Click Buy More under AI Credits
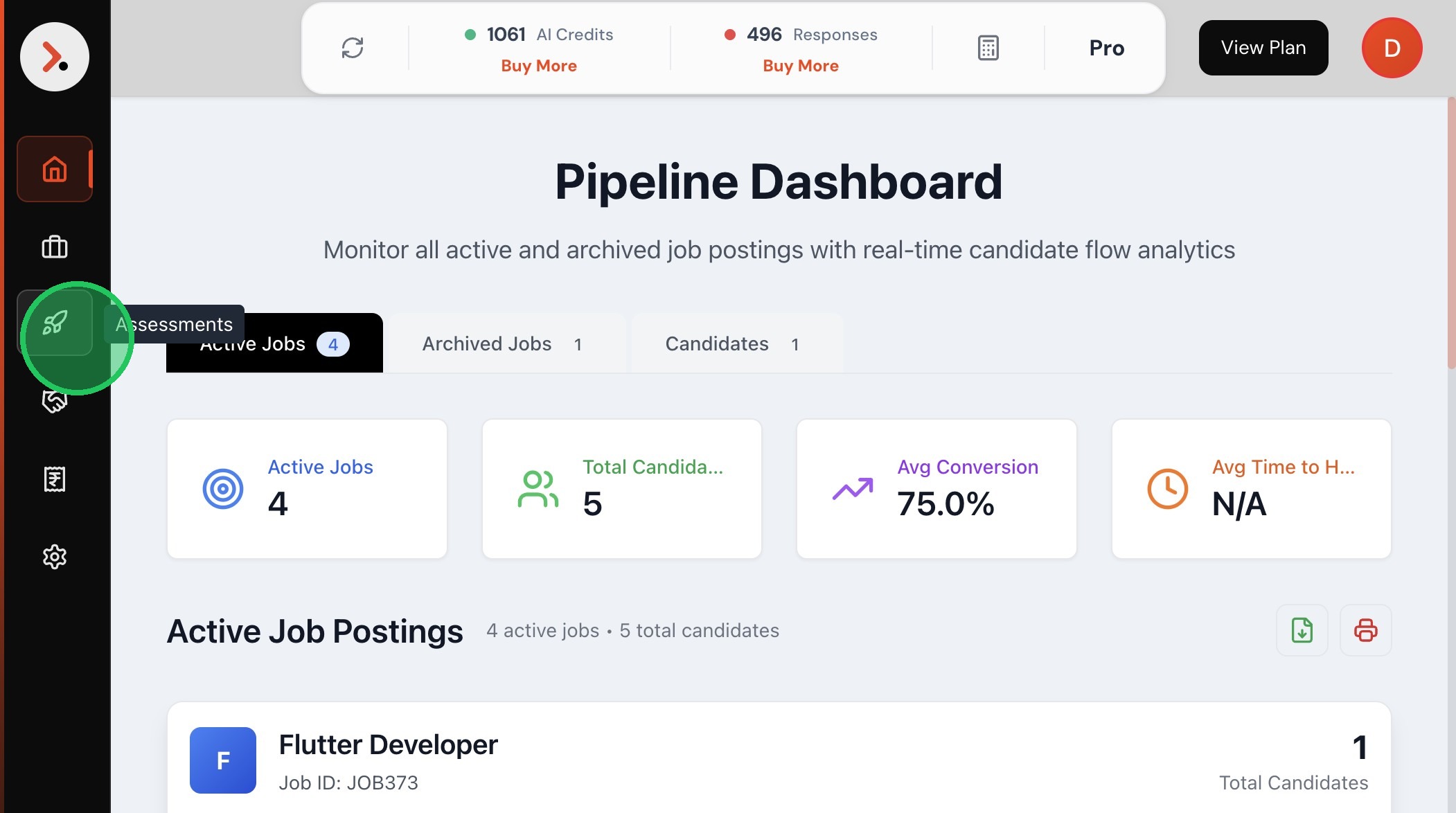This screenshot has height=813, width=1456. click(538, 66)
